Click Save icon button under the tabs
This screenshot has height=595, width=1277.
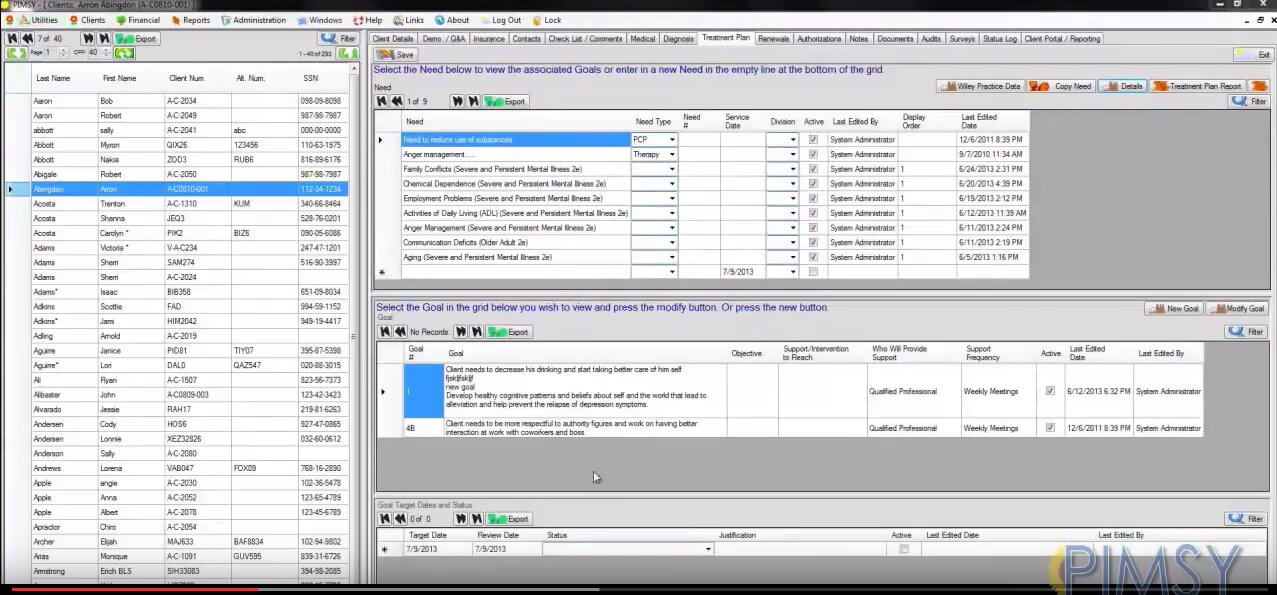tap(395, 54)
